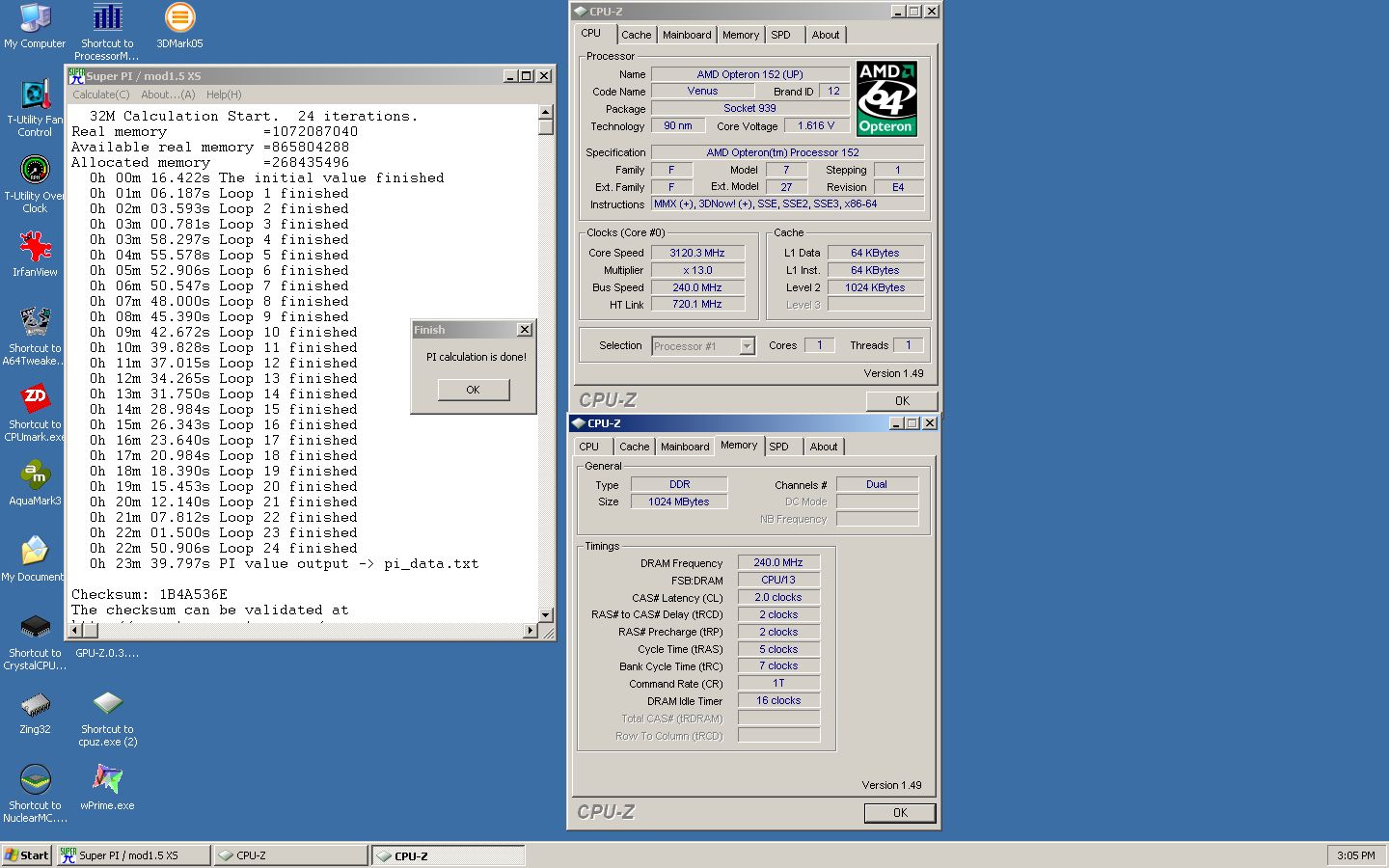Click the Multiplier x 13.0 field
This screenshot has width=1389, height=868.
(x=697, y=270)
